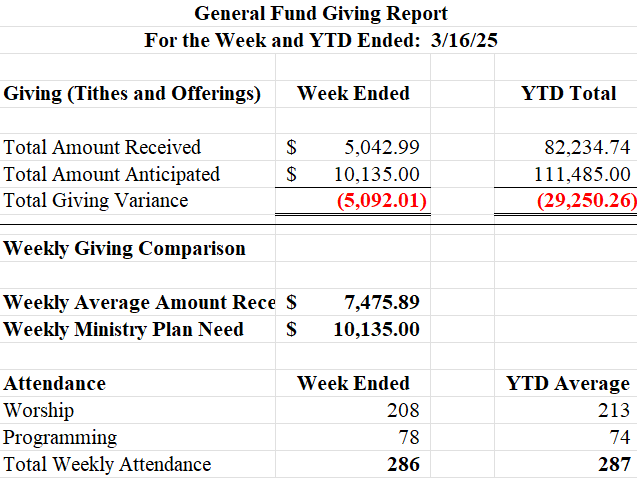Click the Total Giving Variance label

coord(96,200)
